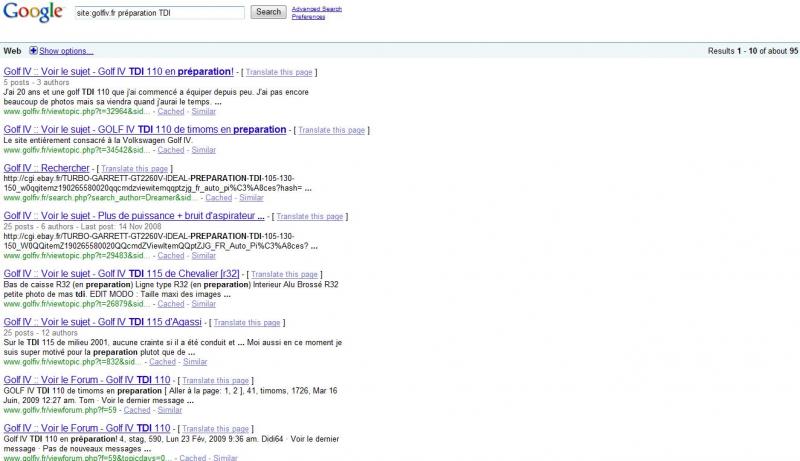Open 'Voir le Forum - Golf IV TDI 110' result with topicdays URL
This screenshot has width=800, height=461.
tap(87, 428)
